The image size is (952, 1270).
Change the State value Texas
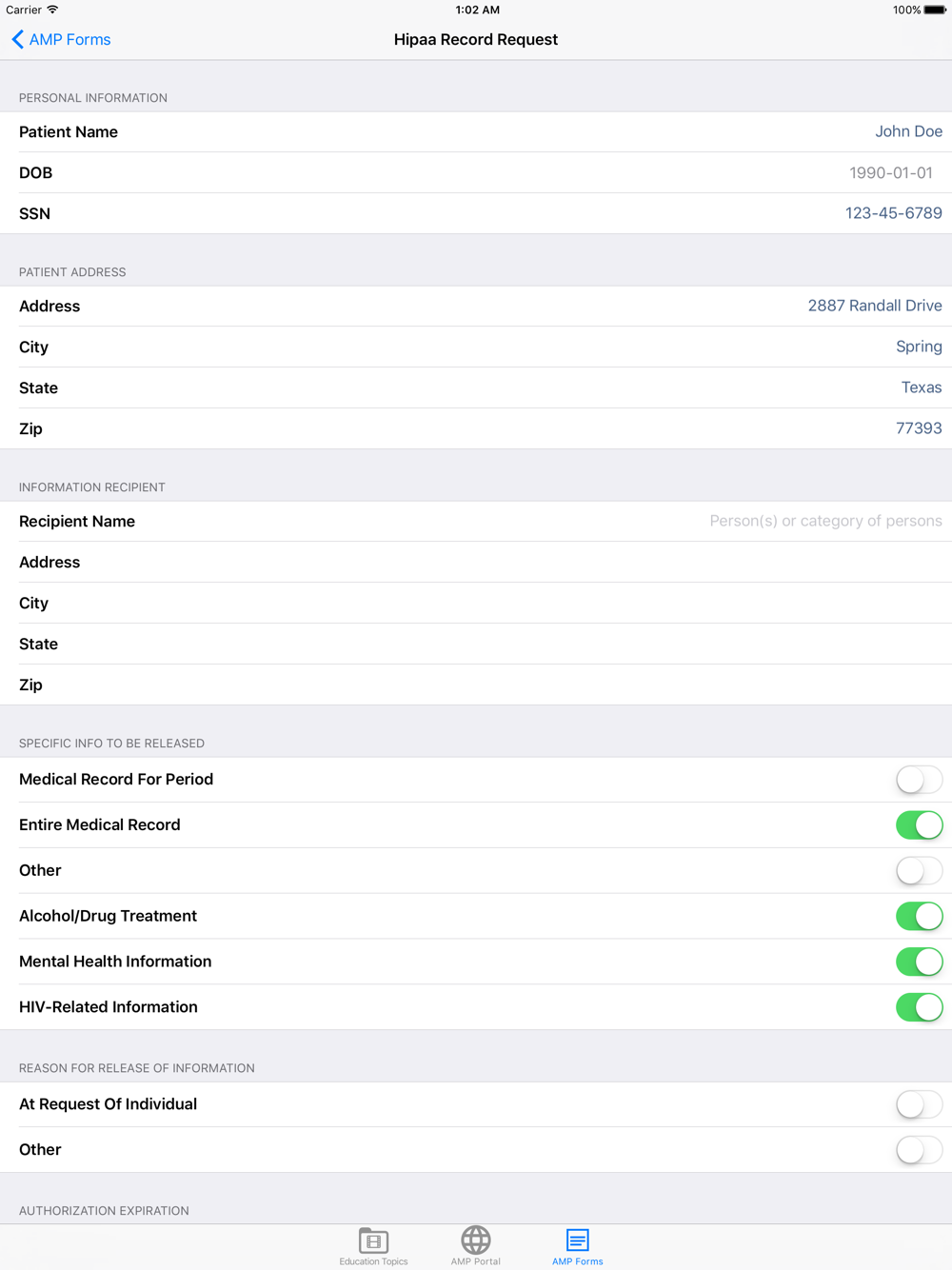tap(922, 387)
